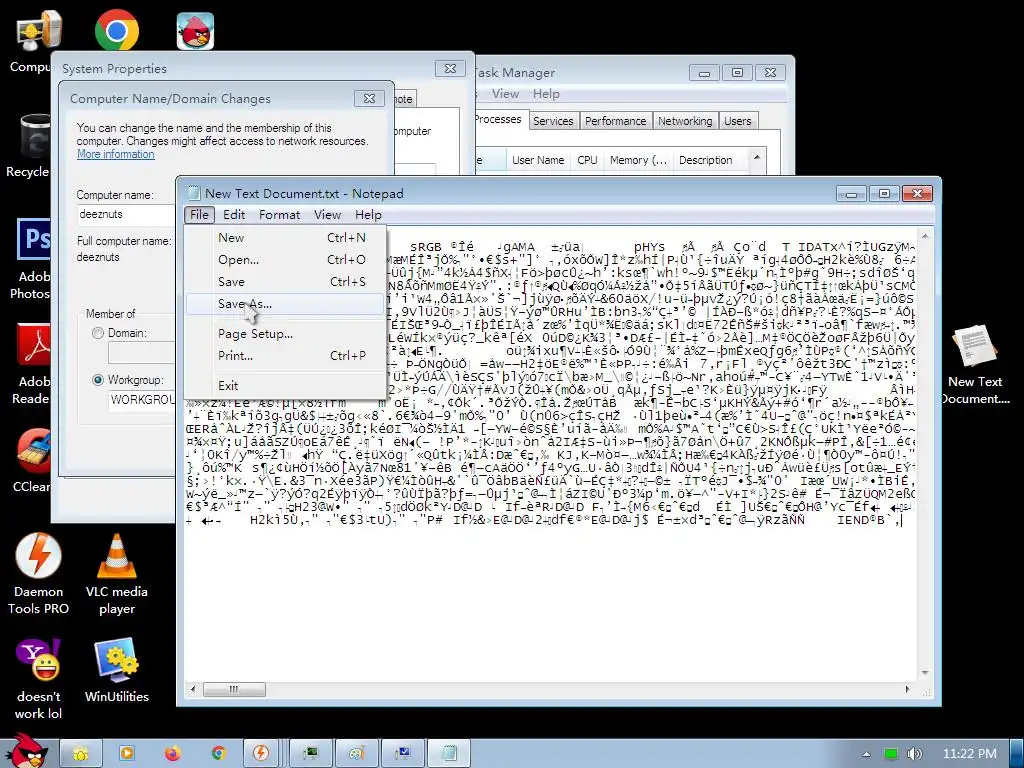This screenshot has width=1024, height=768.
Task: Switch to Users tab in Task Manager
Action: click(737, 121)
